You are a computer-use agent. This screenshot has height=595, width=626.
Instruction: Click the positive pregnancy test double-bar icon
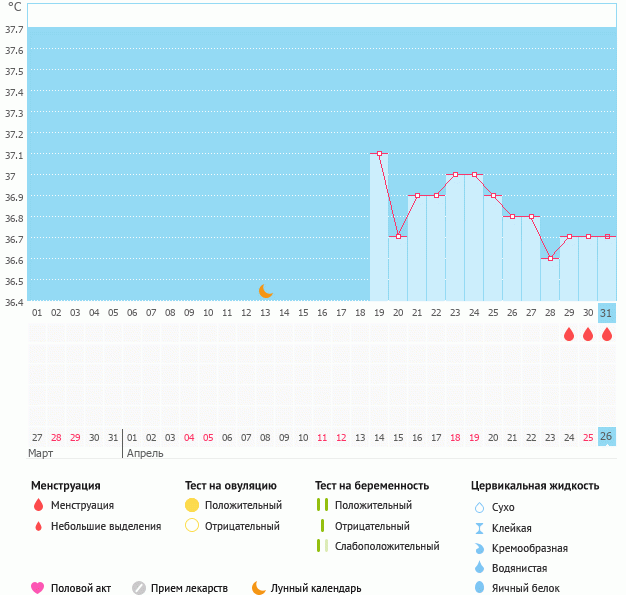(322, 505)
